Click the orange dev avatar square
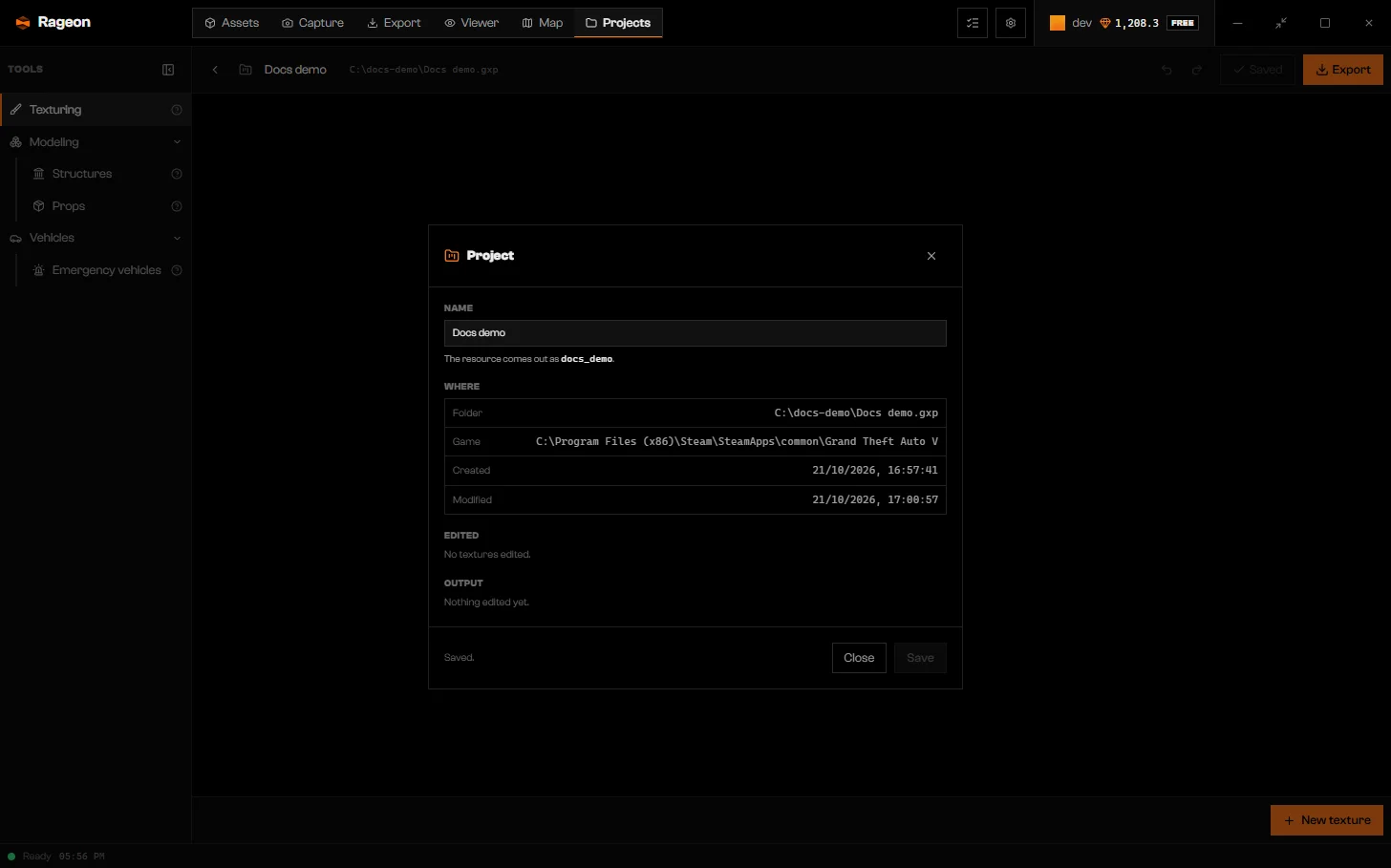 pyautogui.click(x=1058, y=23)
